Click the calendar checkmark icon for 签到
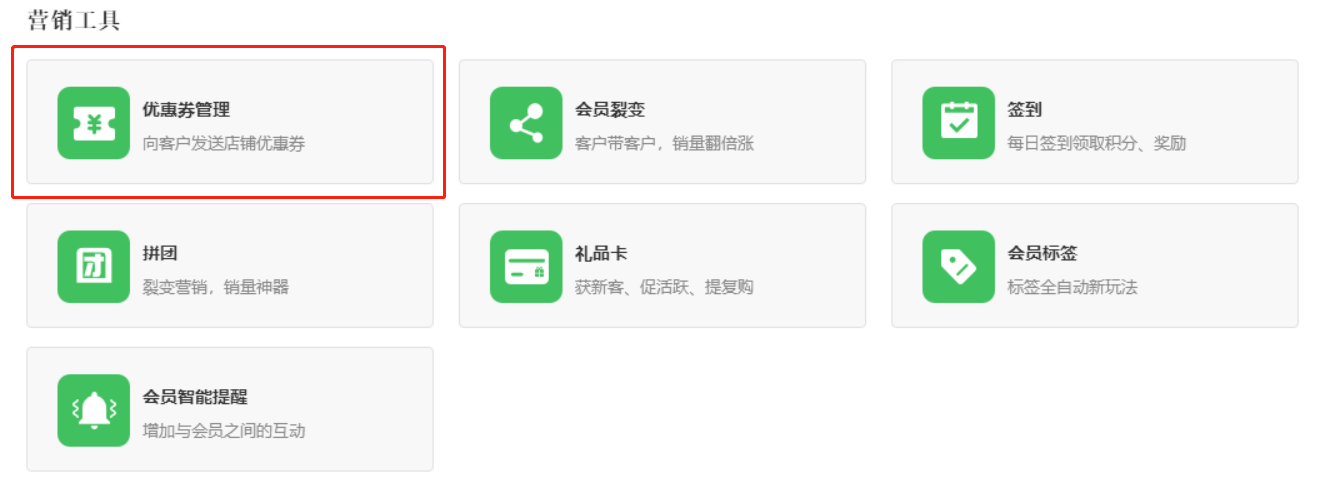This screenshot has width=1329, height=502. pos(958,123)
